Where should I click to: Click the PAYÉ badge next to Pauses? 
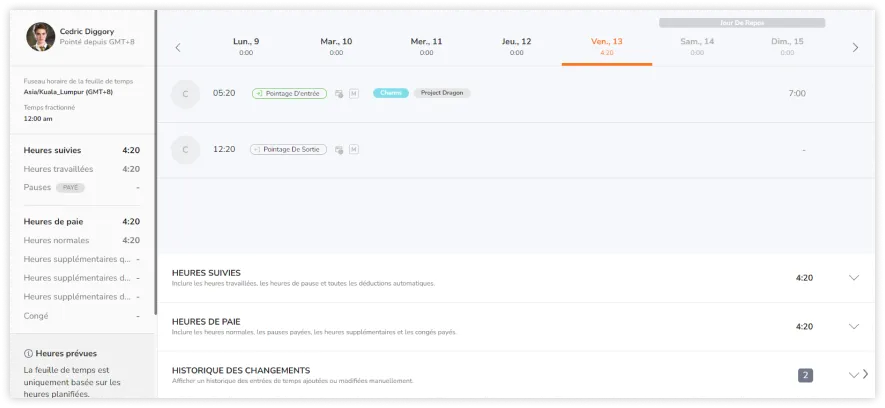tap(71, 187)
